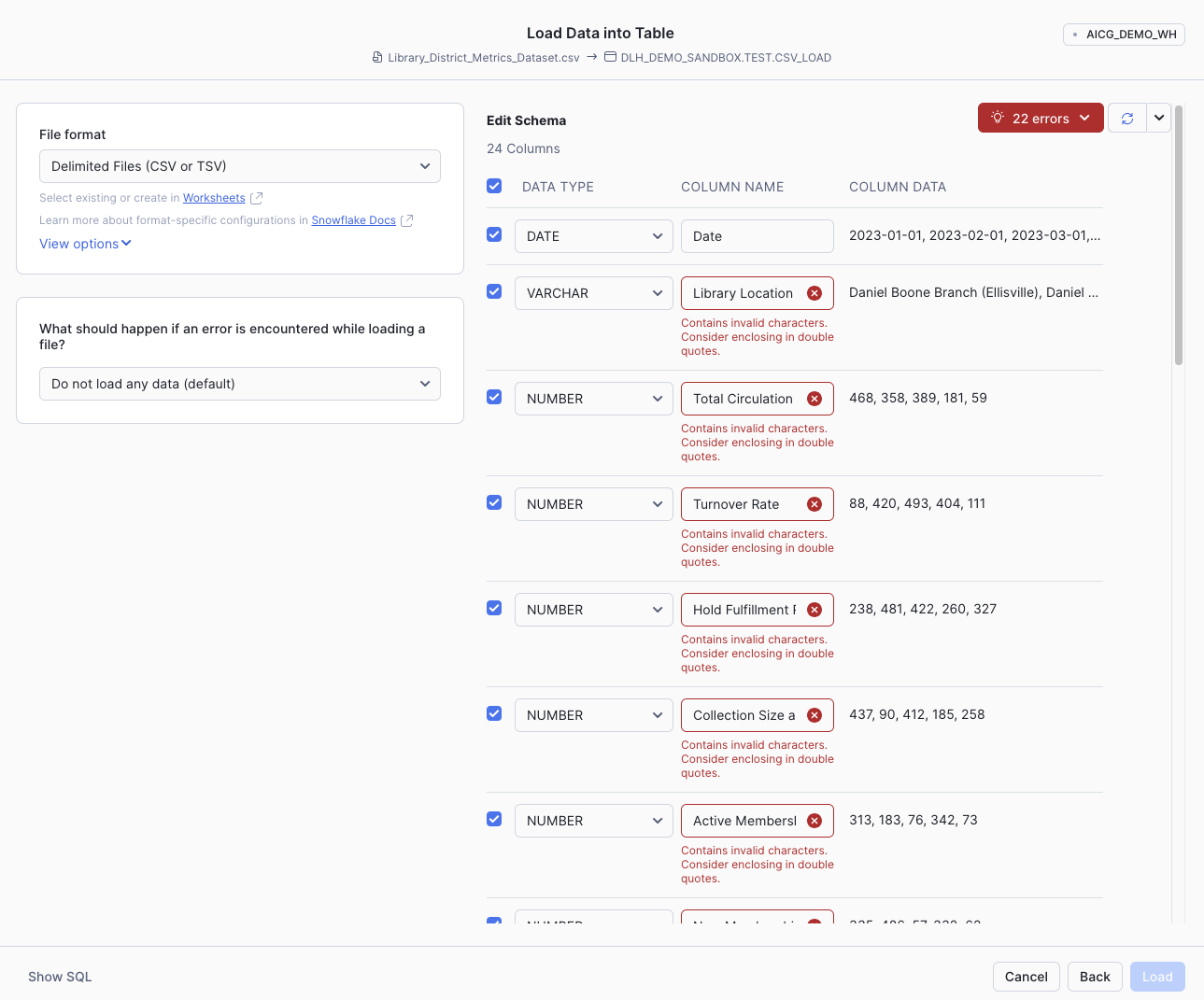This screenshot has height=1000, width=1204.
Task: Click the Back button
Action: [x=1095, y=977]
